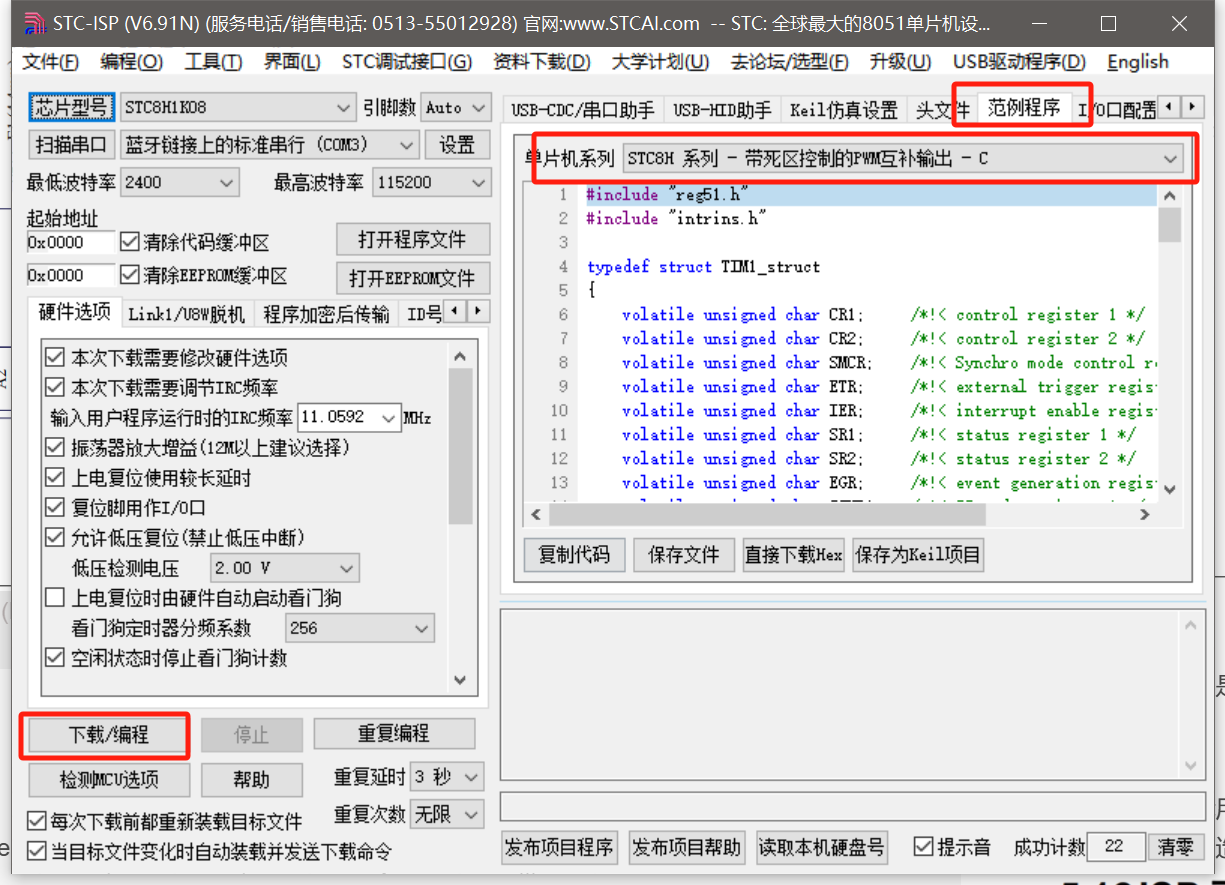Switch language via English menu
Viewport: 1225px width, 885px height.
point(1137,62)
